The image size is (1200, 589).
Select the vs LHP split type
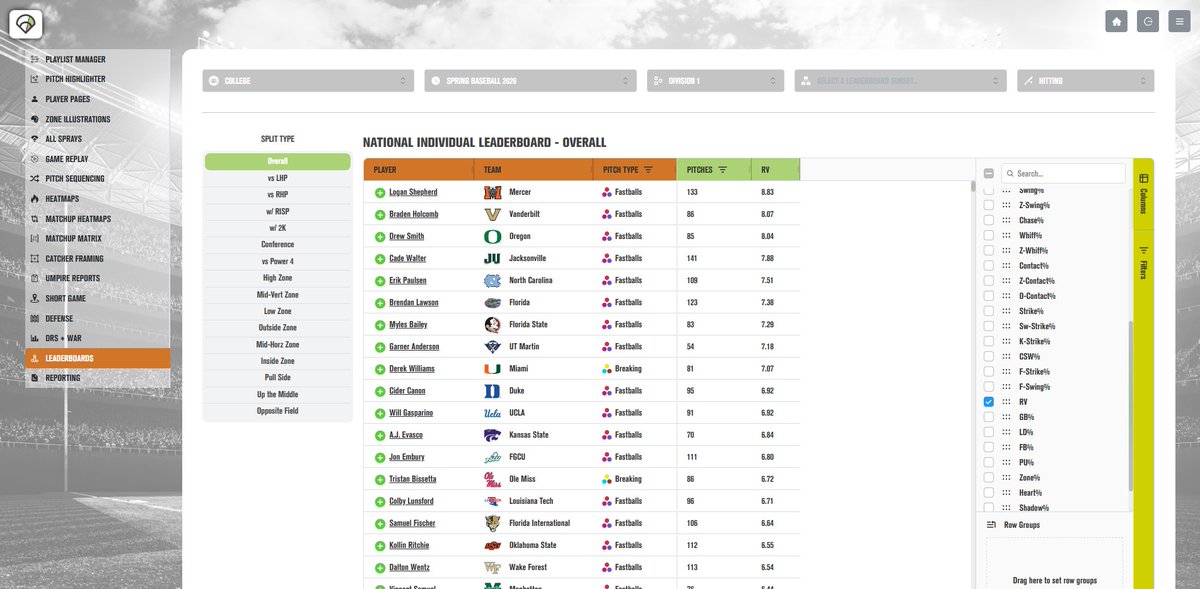click(278, 178)
